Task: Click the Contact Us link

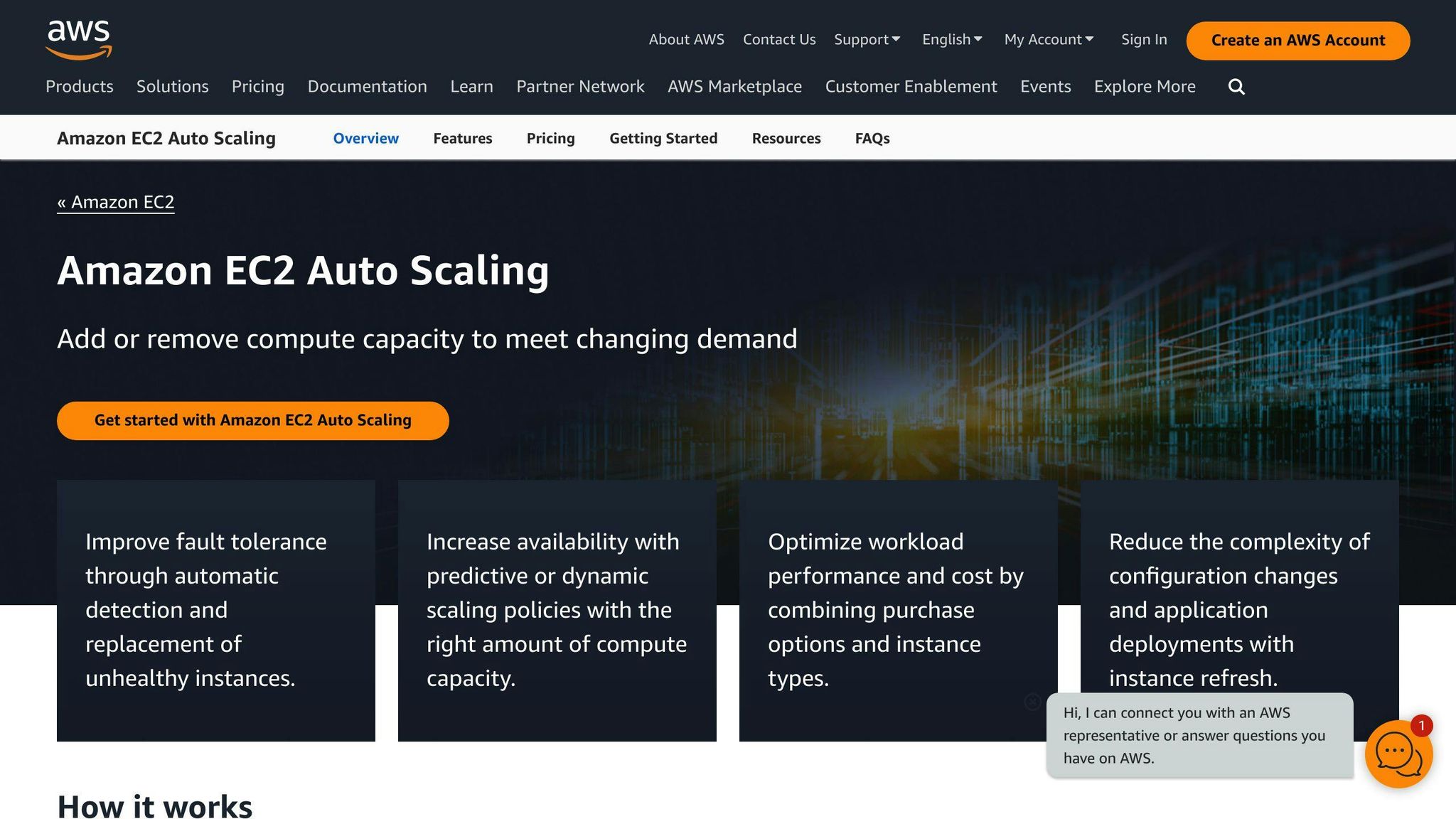Action: coord(778,40)
